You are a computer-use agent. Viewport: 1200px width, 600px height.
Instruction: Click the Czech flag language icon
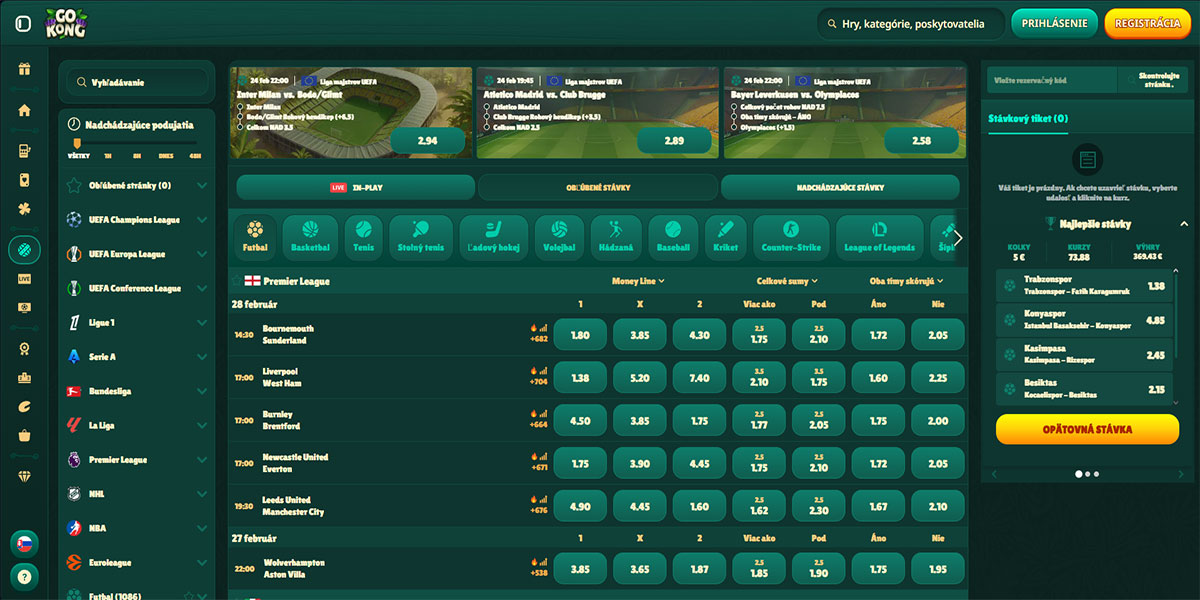click(24, 543)
